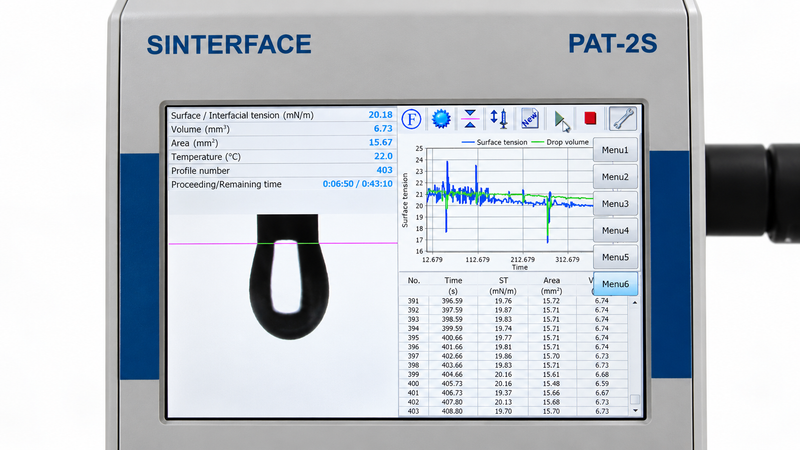Click the blue light source icon
This screenshot has height=450, width=800.
pyautogui.click(x=441, y=119)
